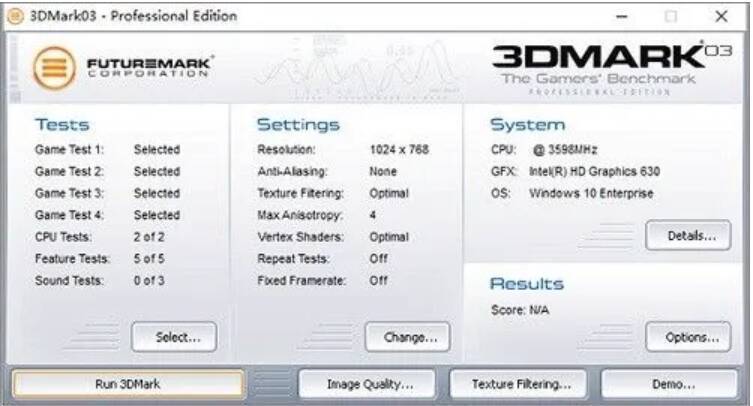
Task: Click the Run 3DMark button
Action: point(128,384)
